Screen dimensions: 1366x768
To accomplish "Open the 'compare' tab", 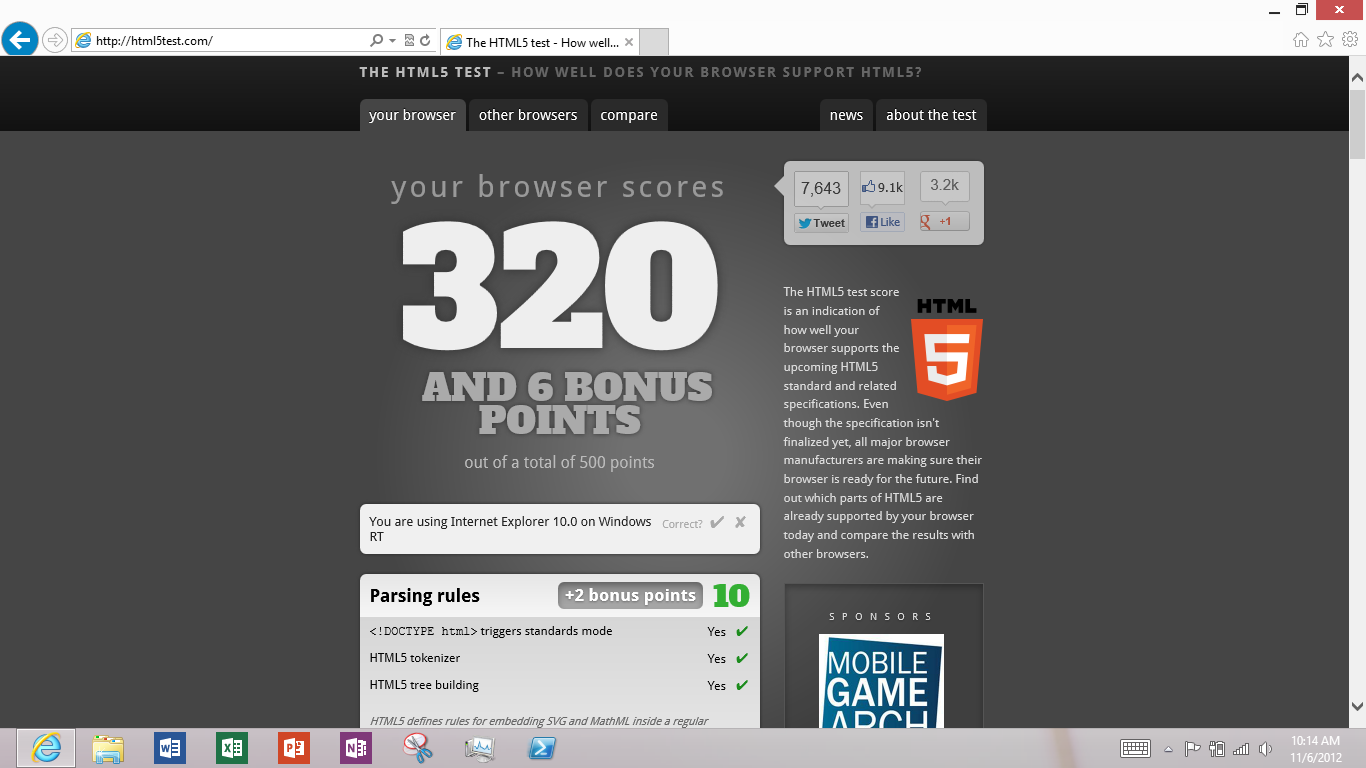I will point(629,115).
